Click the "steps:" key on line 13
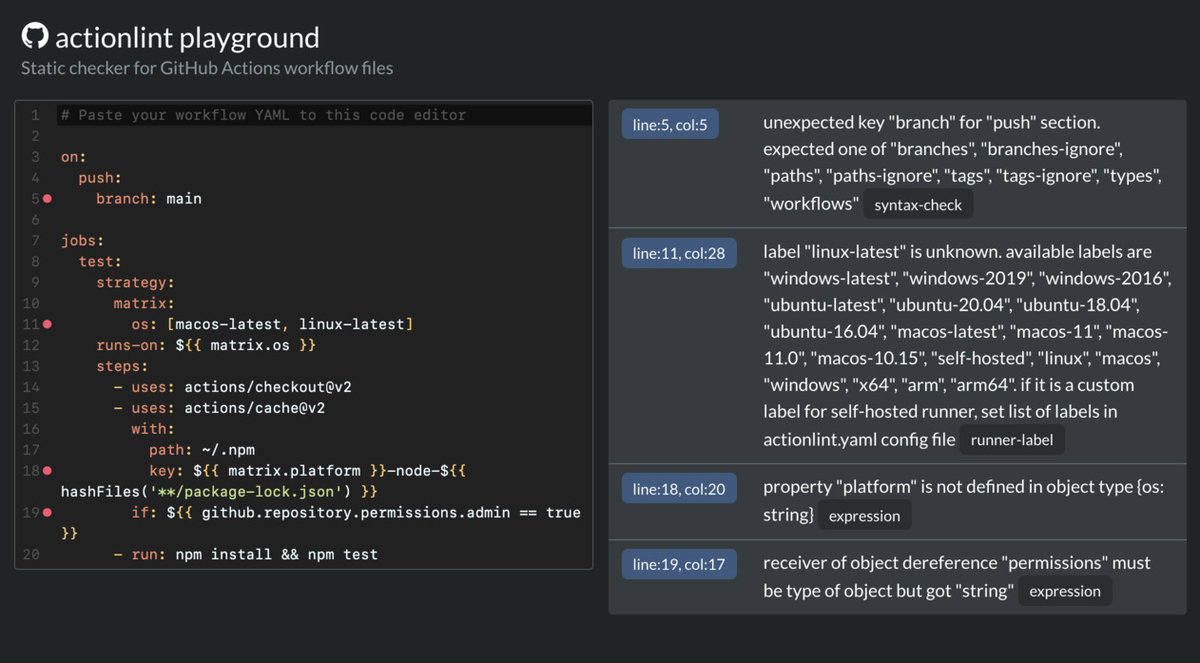This screenshot has width=1200, height=663. (x=122, y=366)
